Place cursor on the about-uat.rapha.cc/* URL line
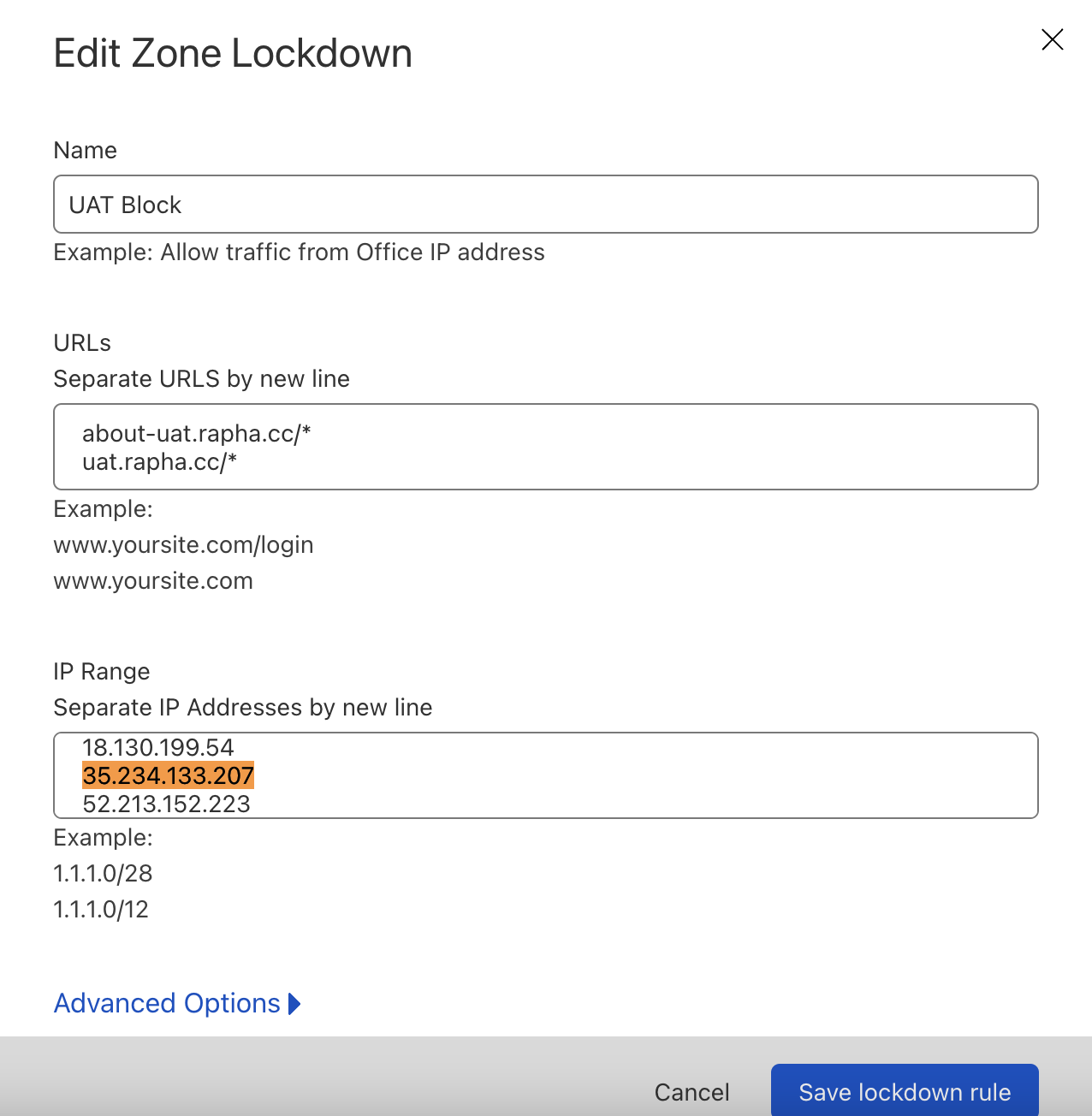This screenshot has height=1116, width=1092. click(196, 434)
